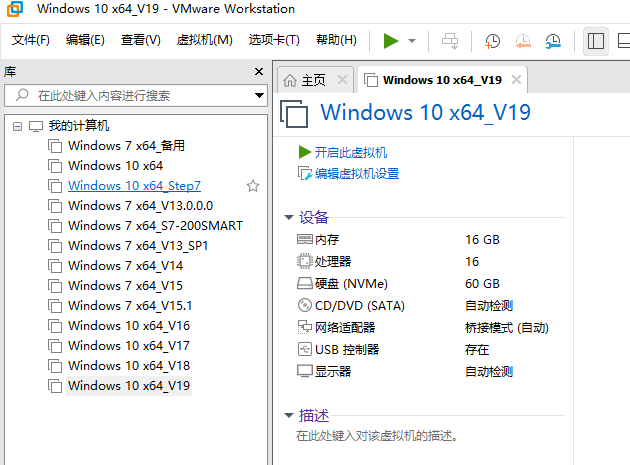Viewport: 630px width, 465px height.
Task: Click the library search input field
Action: [135, 96]
